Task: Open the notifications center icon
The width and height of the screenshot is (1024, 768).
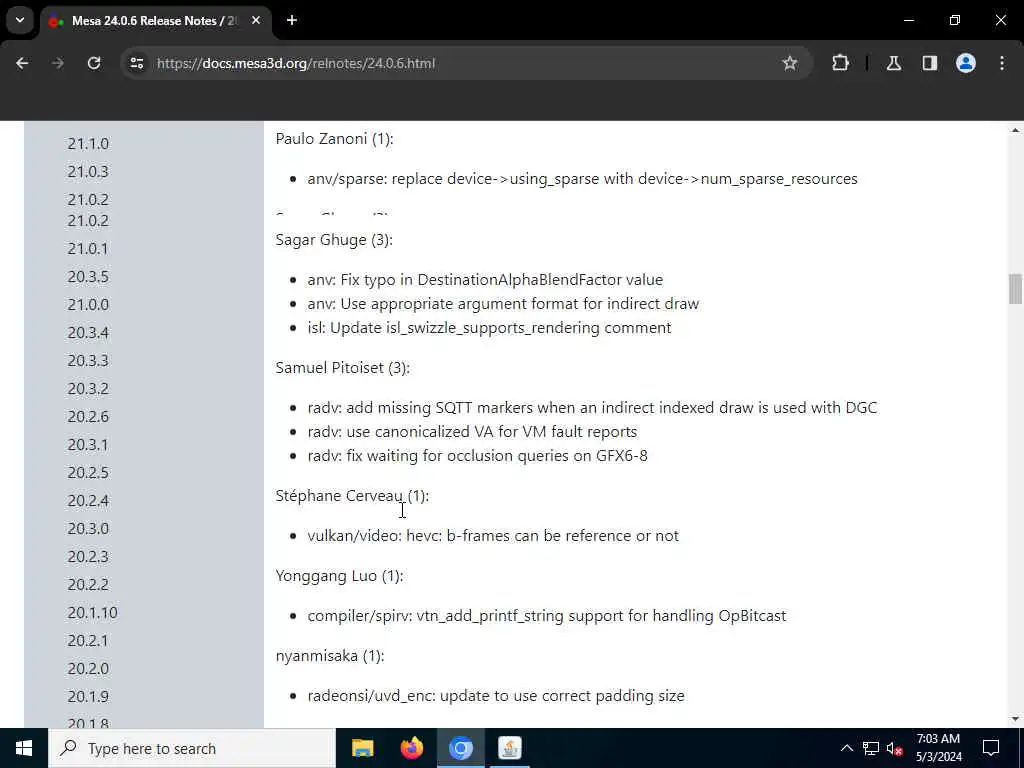Action: pyautogui.click(x=991, y=748)
